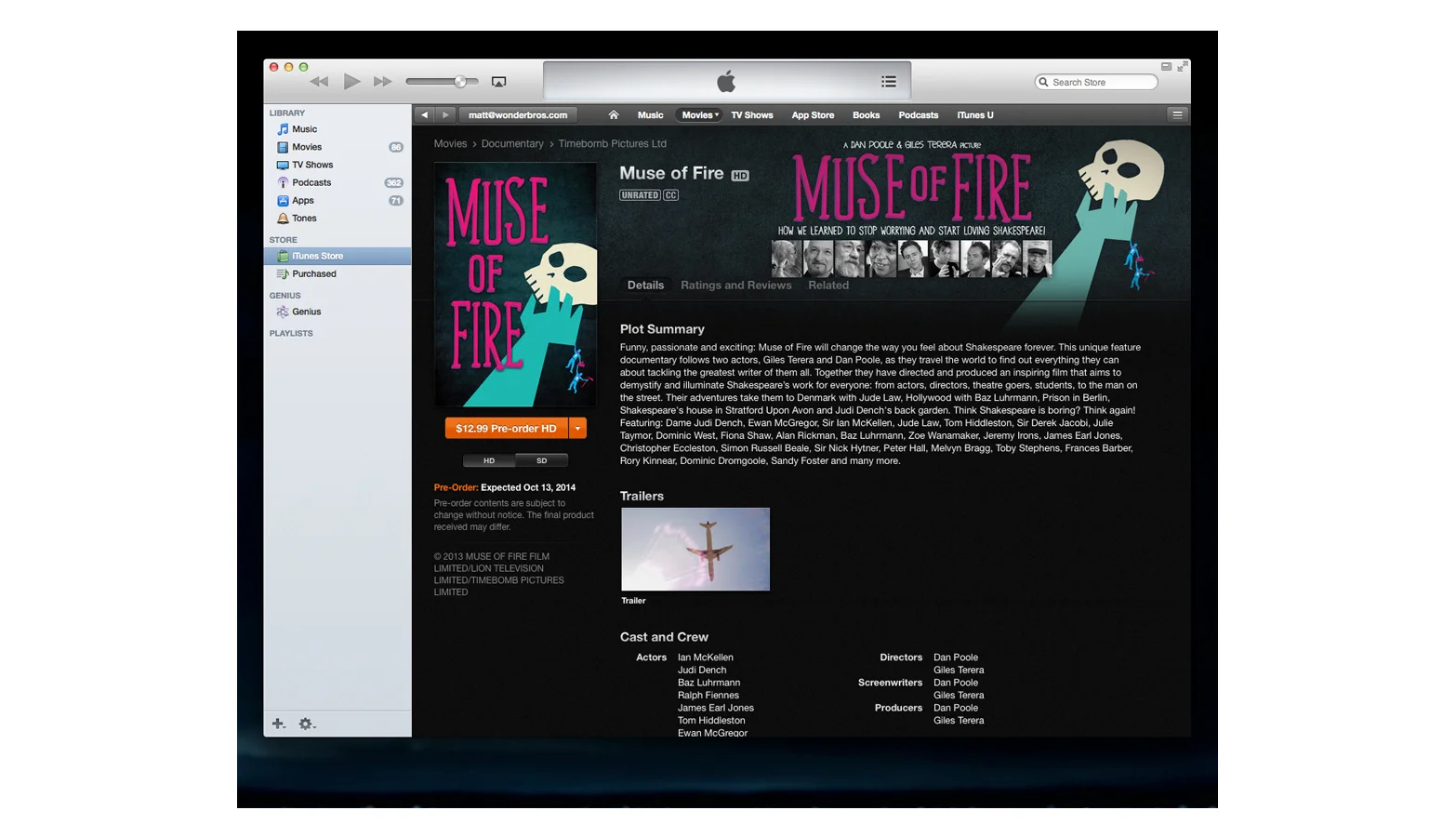Click the Documentary breadcrumb link
This screenshot has height=837, width=1456.
(x=512, y=144)
